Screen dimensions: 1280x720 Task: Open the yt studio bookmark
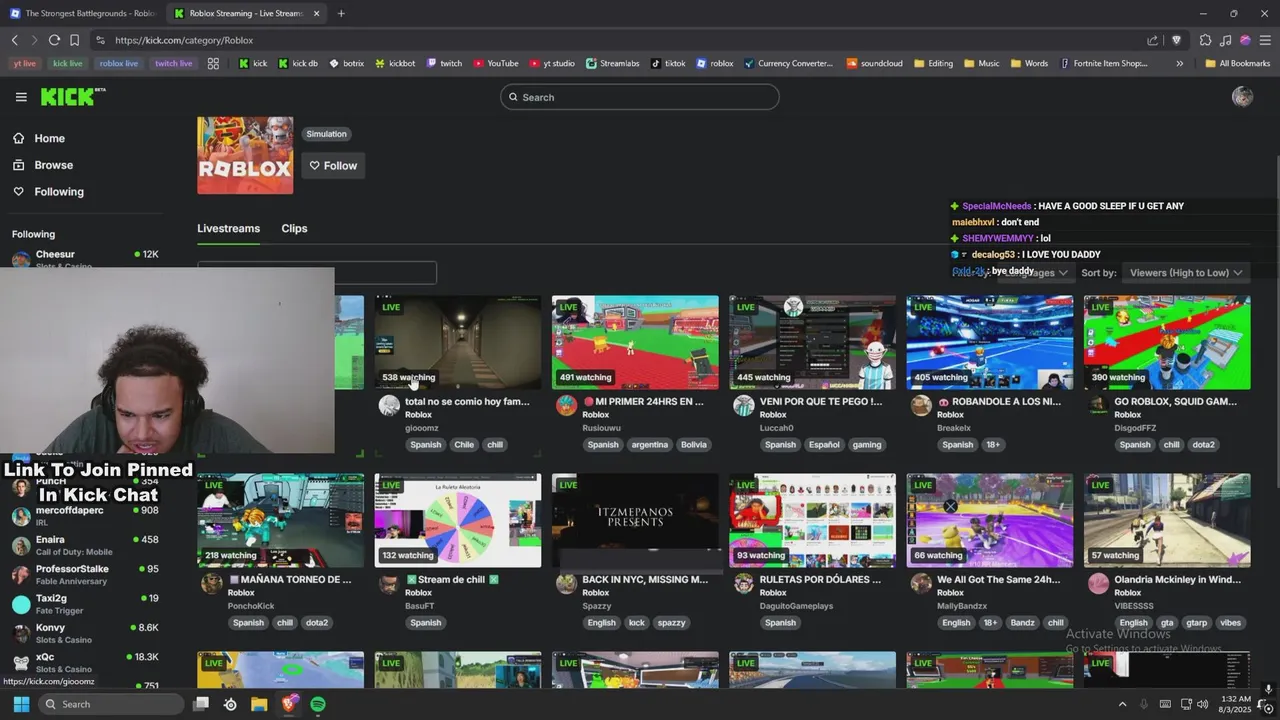tap(552, 63)
